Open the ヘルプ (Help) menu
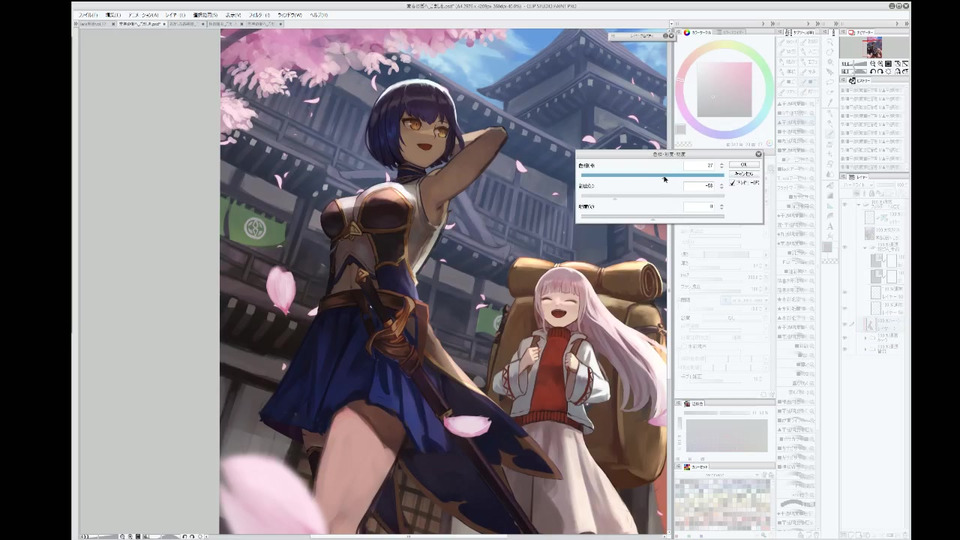This screenshot has width=960, height=540. 318,15
